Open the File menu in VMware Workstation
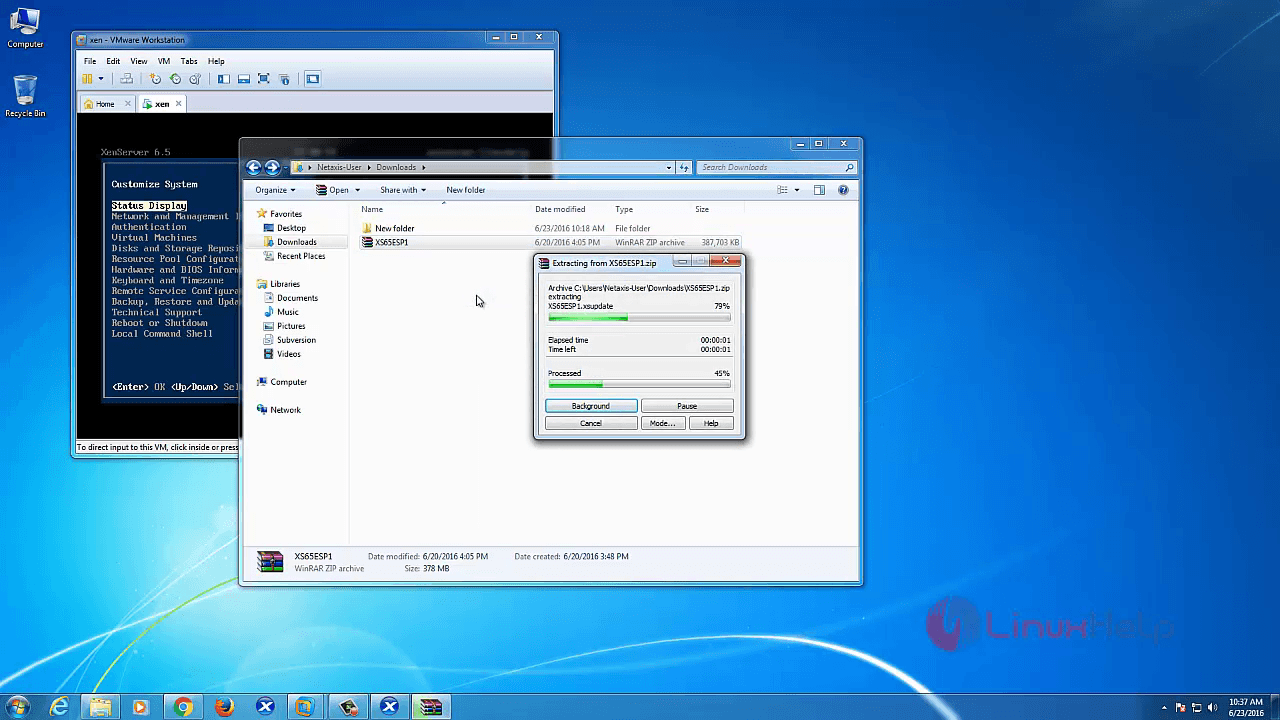Image resolution: width=1280 pixels, height=720 pixels. click(90, 61)
